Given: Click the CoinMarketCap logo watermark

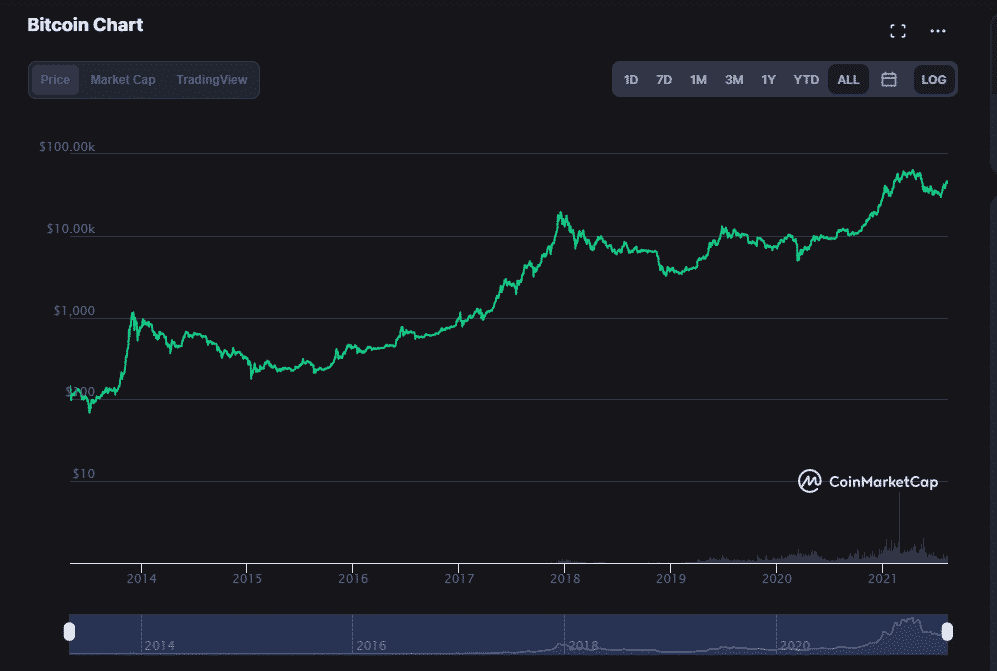Looking at the screenshot, I should [868, 482].
